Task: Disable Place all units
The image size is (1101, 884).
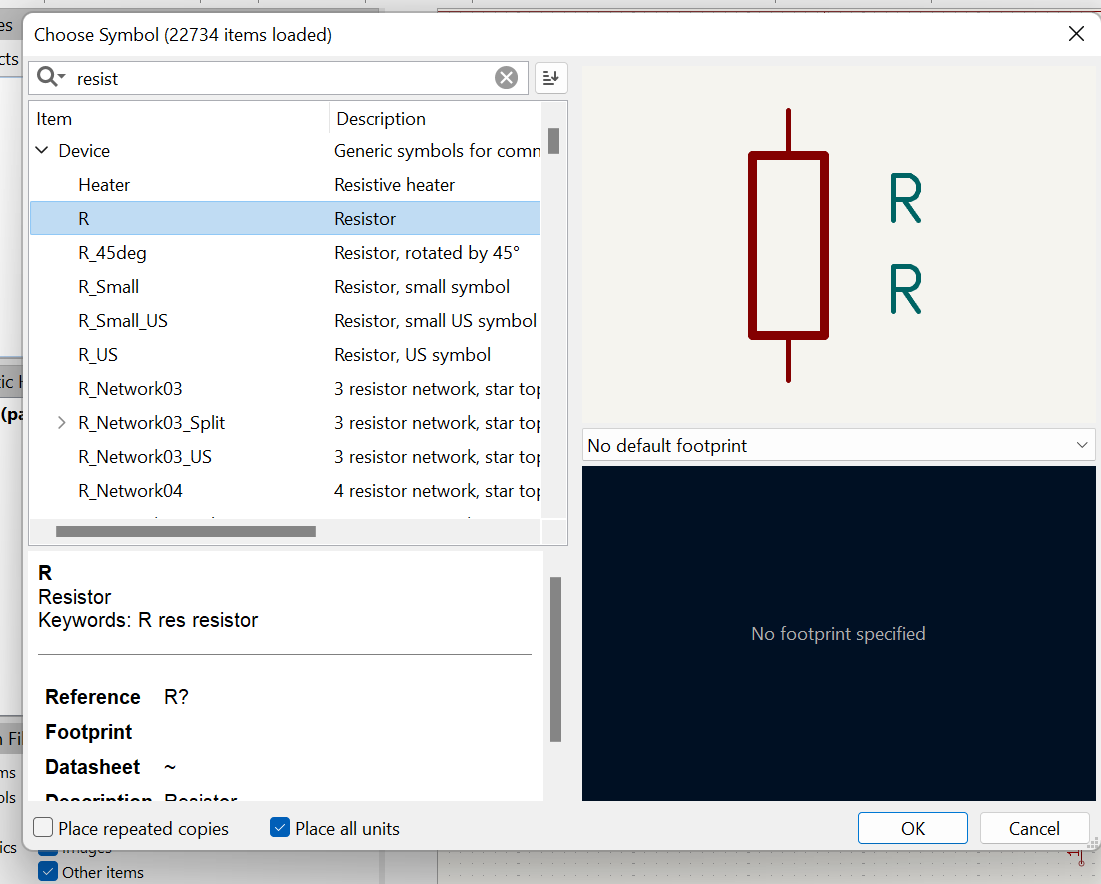Action: [278, 827]
